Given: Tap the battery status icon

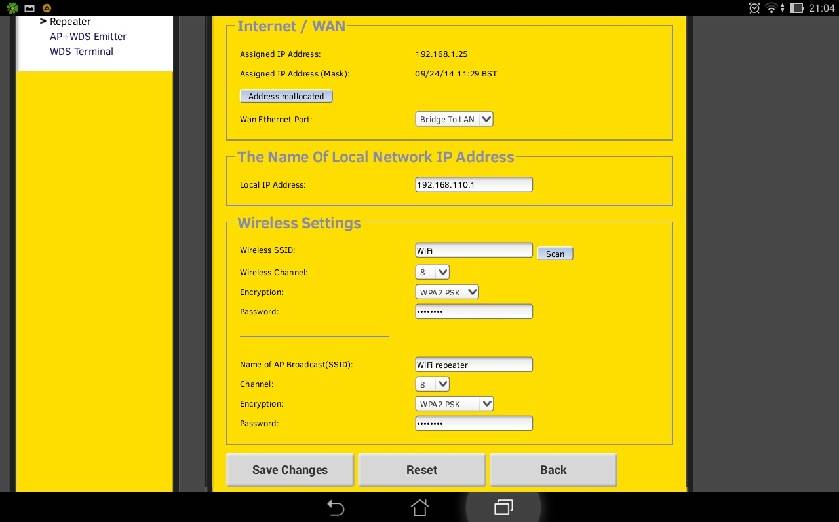Looking at the screenshot, I should tap(797, 8).
